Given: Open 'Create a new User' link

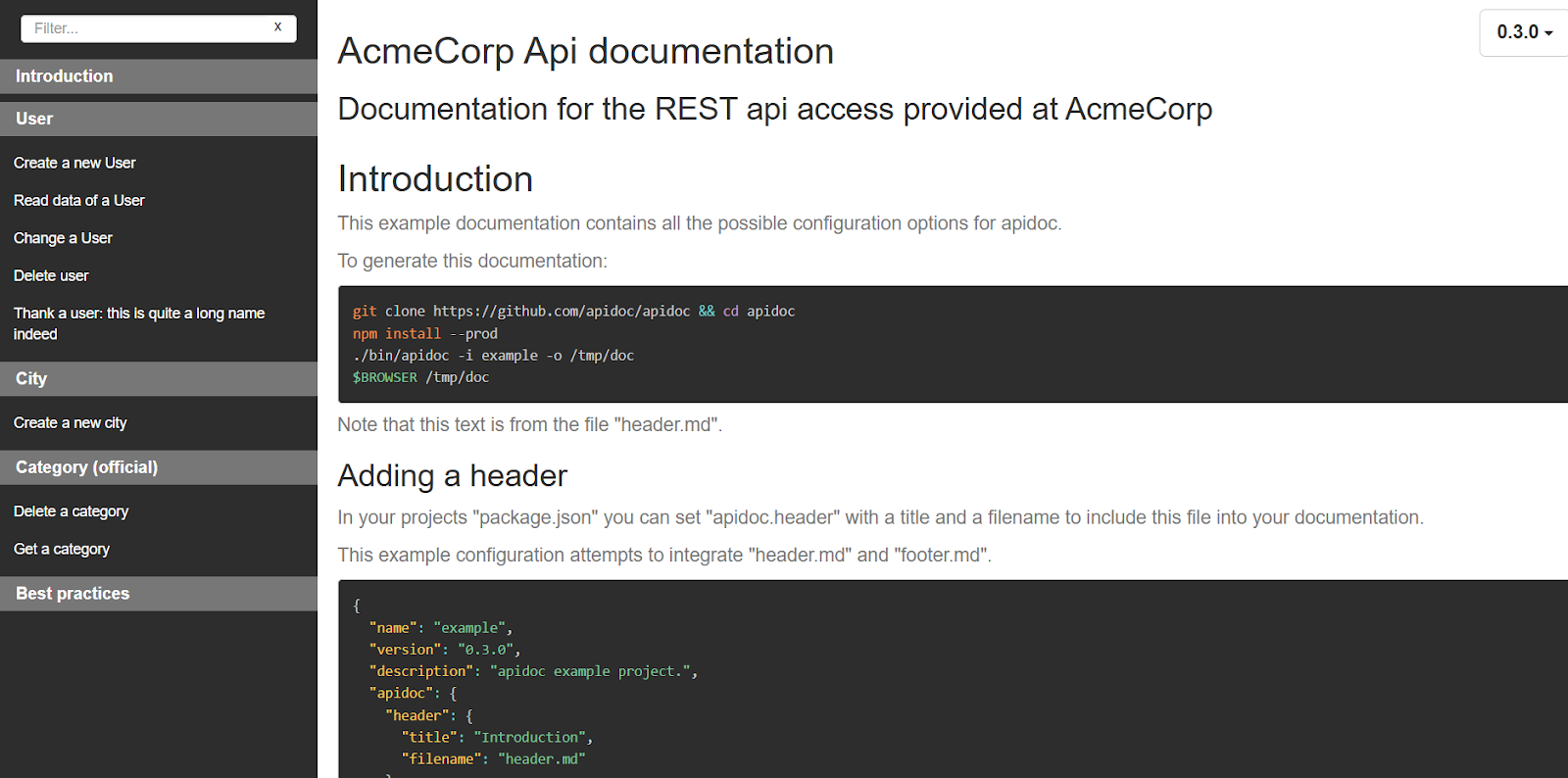Looking at the screenshot, I should click(x=74, y=163).
